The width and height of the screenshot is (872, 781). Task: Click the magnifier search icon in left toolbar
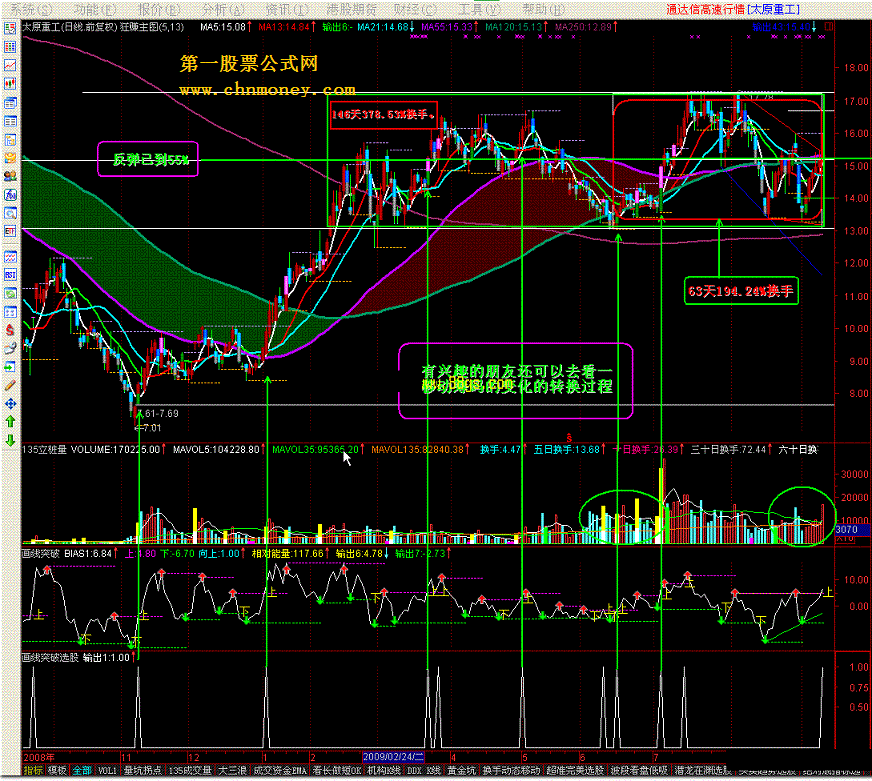[10, 213]
